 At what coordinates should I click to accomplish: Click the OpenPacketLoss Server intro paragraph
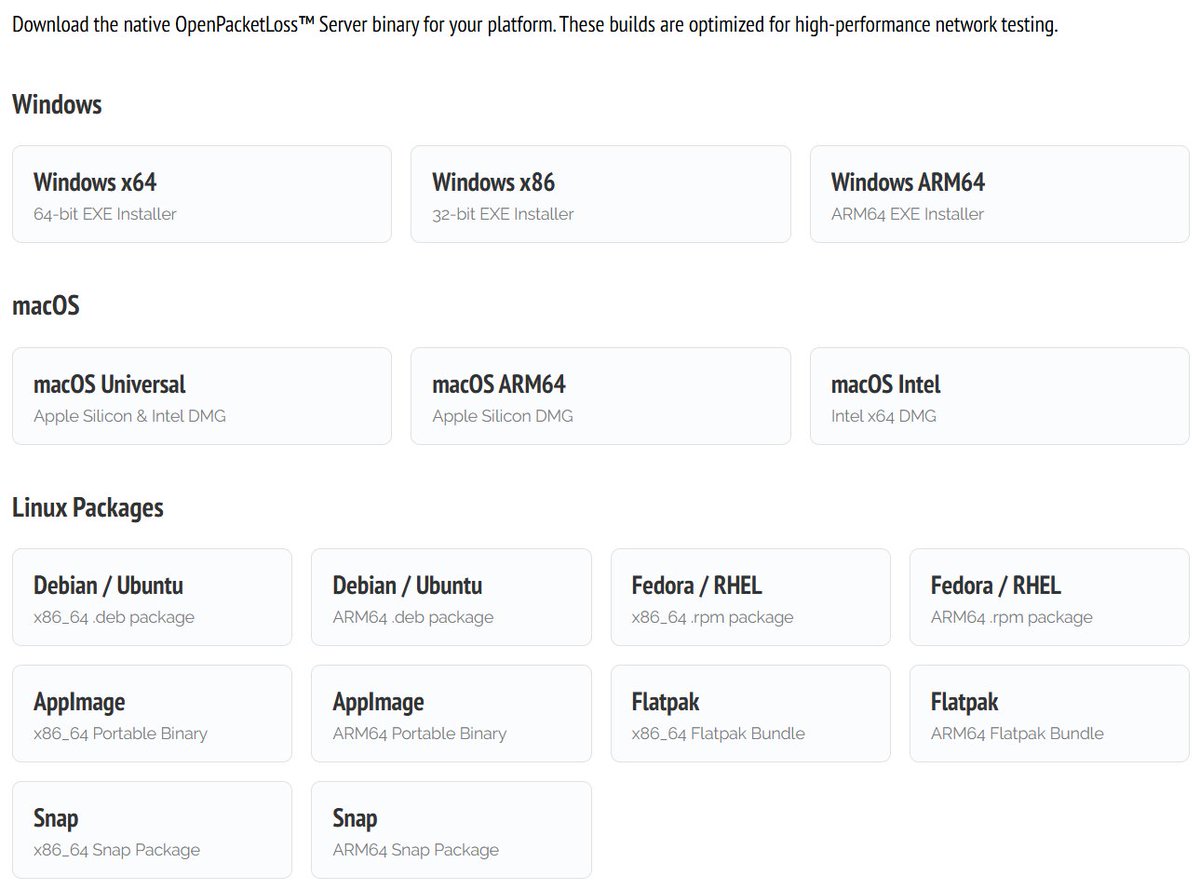tap(535, 24)
